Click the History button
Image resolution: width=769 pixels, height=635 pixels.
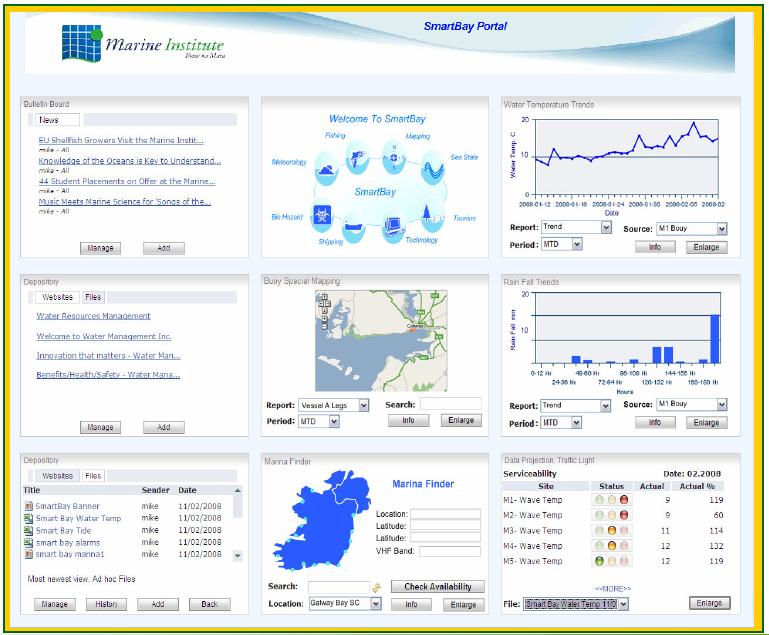tap(106, 604)
